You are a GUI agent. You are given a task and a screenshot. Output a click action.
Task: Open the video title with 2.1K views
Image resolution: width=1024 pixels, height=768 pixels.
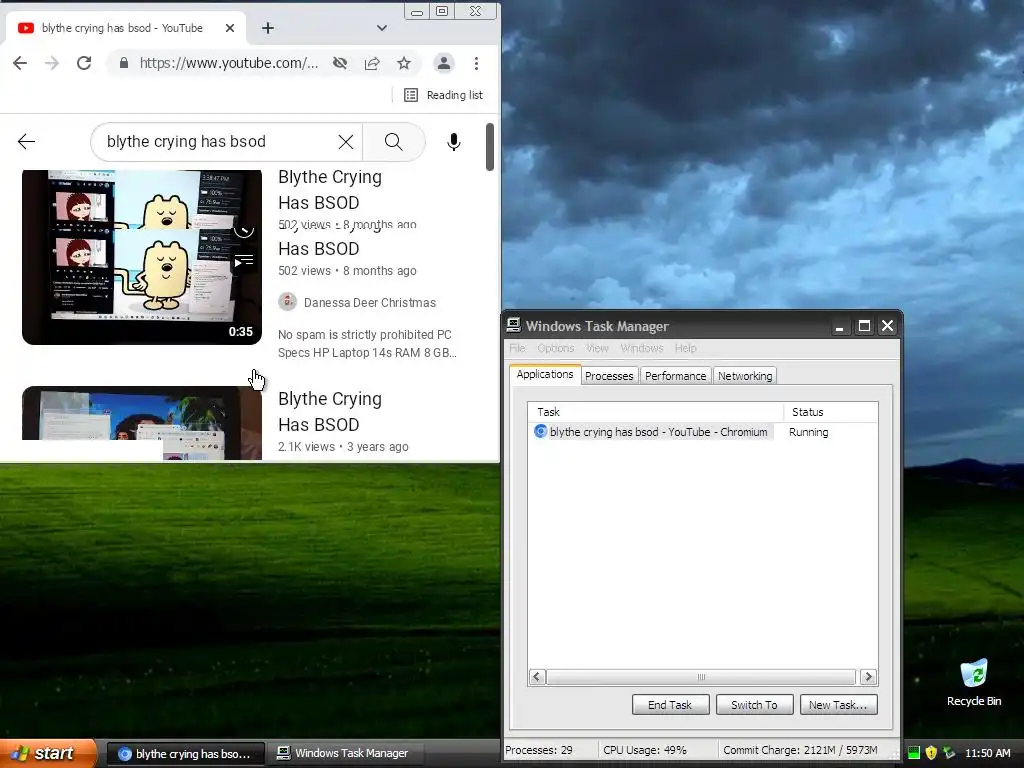tap(330, 411)
